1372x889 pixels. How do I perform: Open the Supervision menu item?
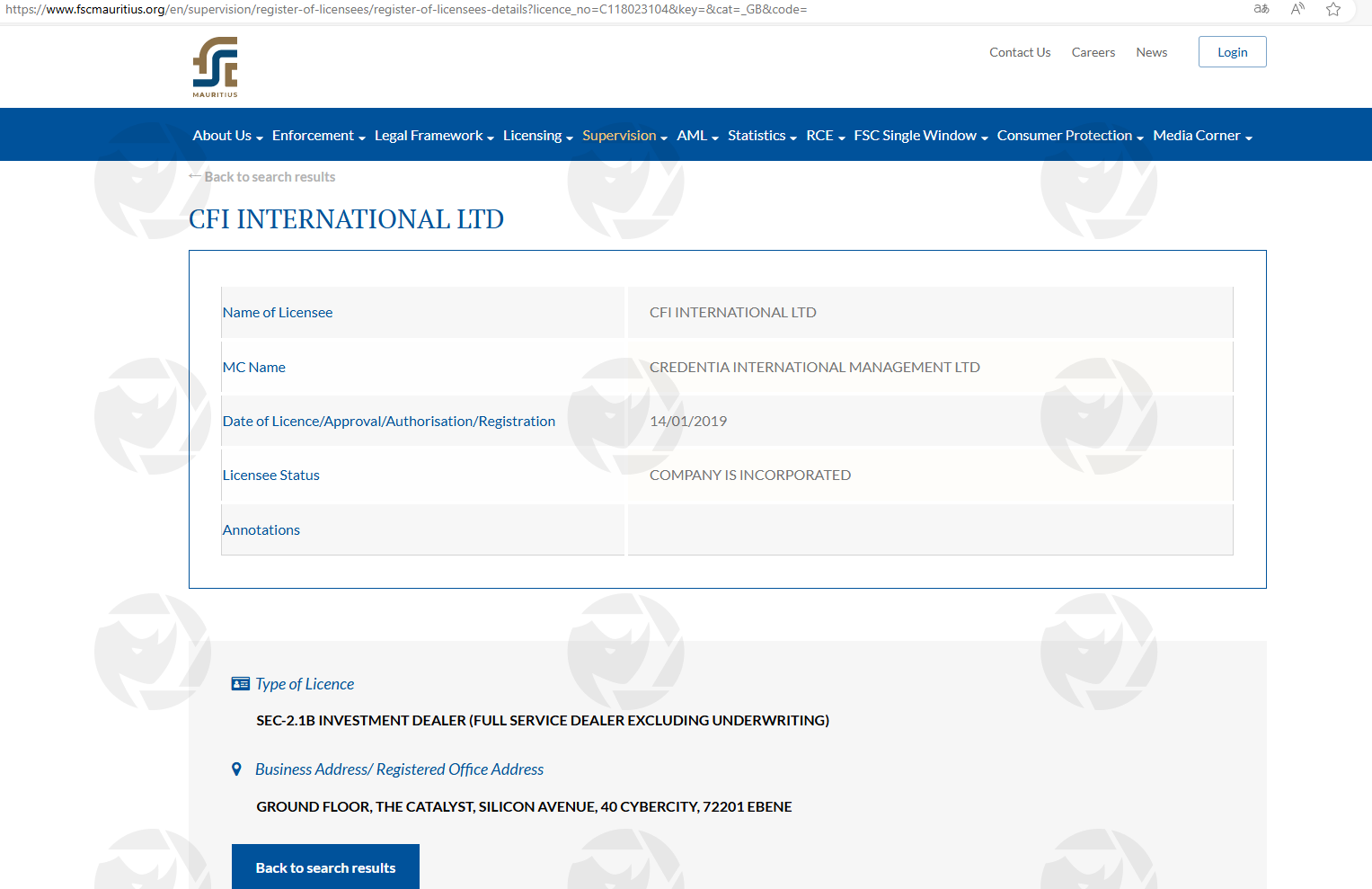point(624,136)
